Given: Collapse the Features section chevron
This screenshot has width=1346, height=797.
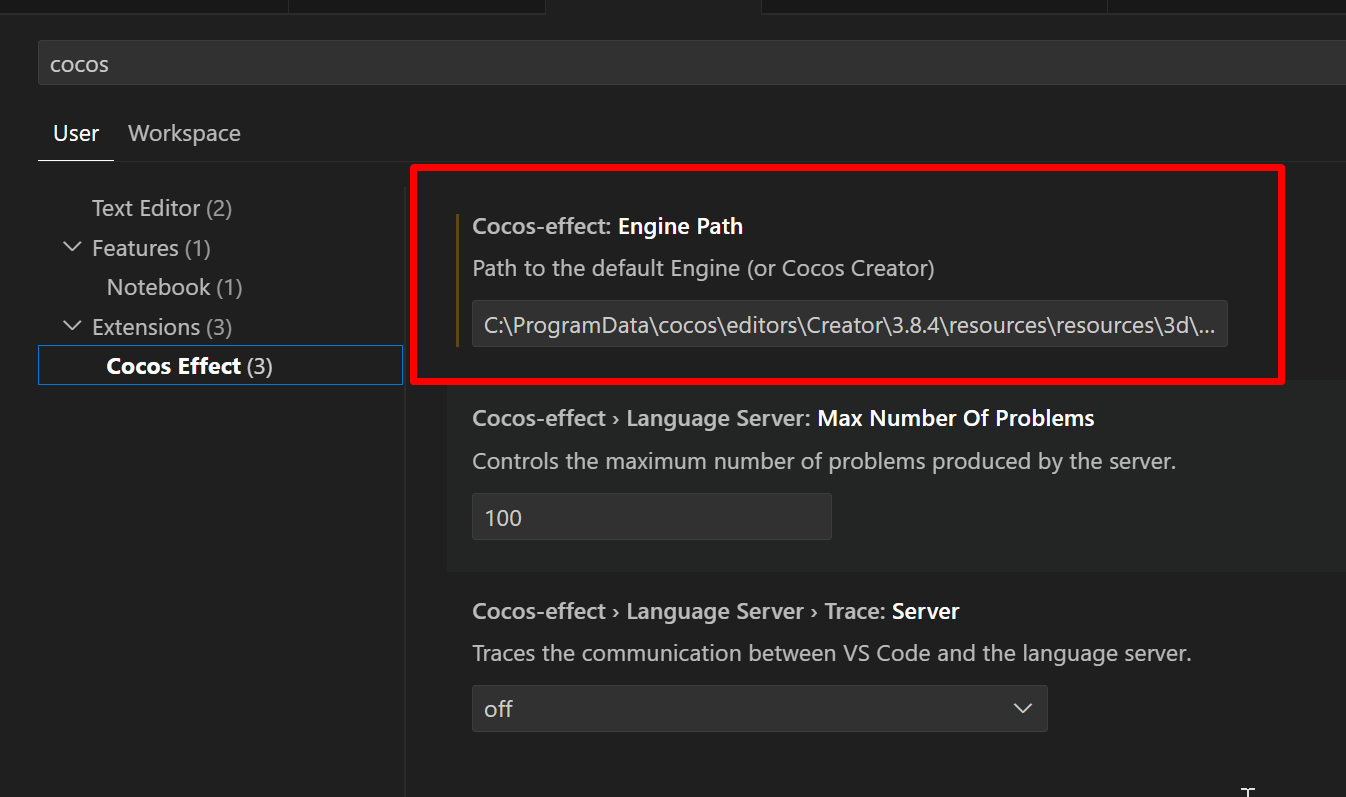Looking at the screenshot, I should click(x=72, y=247).
